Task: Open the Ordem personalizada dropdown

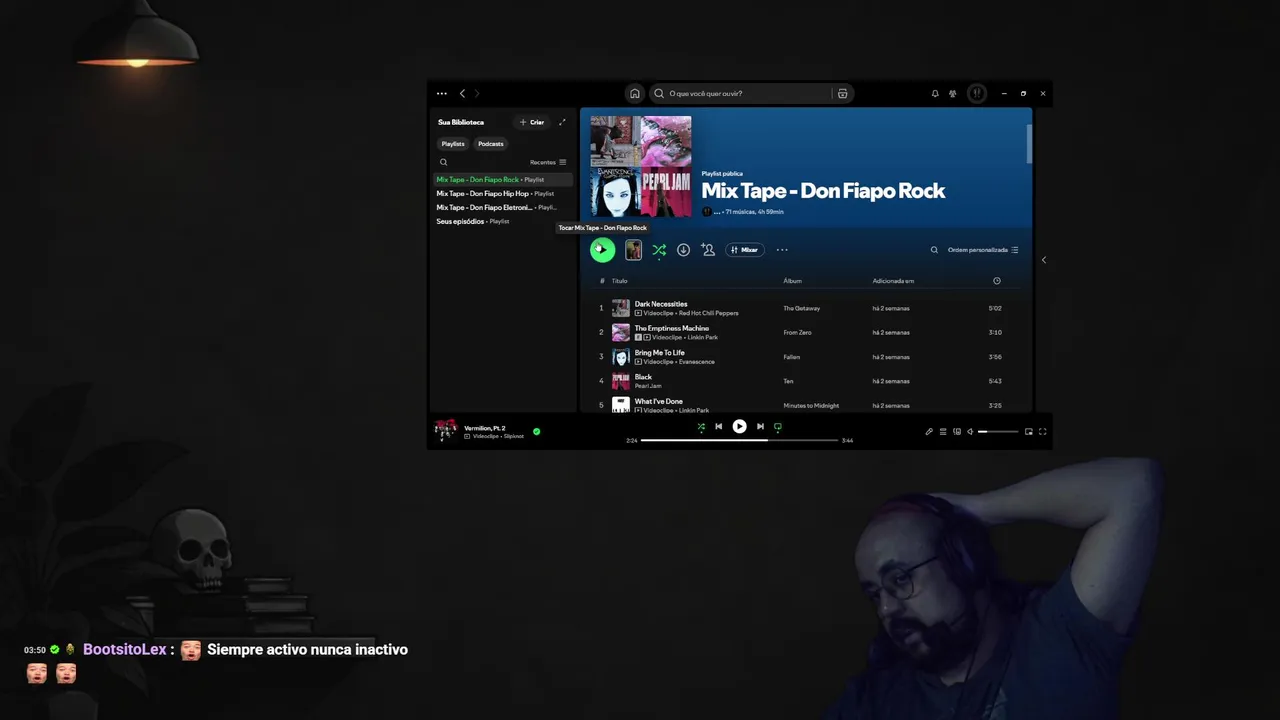Action: (983, 250)
